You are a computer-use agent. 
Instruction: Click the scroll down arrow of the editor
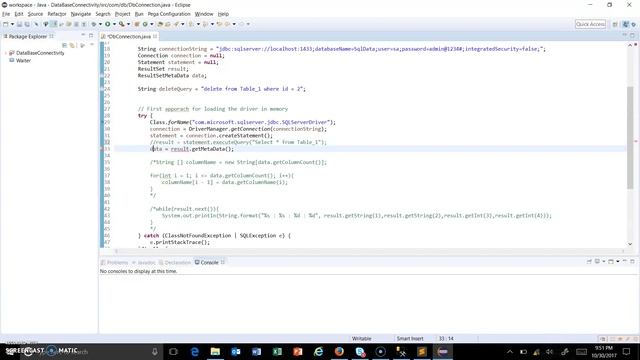click(x=630, y=244)
